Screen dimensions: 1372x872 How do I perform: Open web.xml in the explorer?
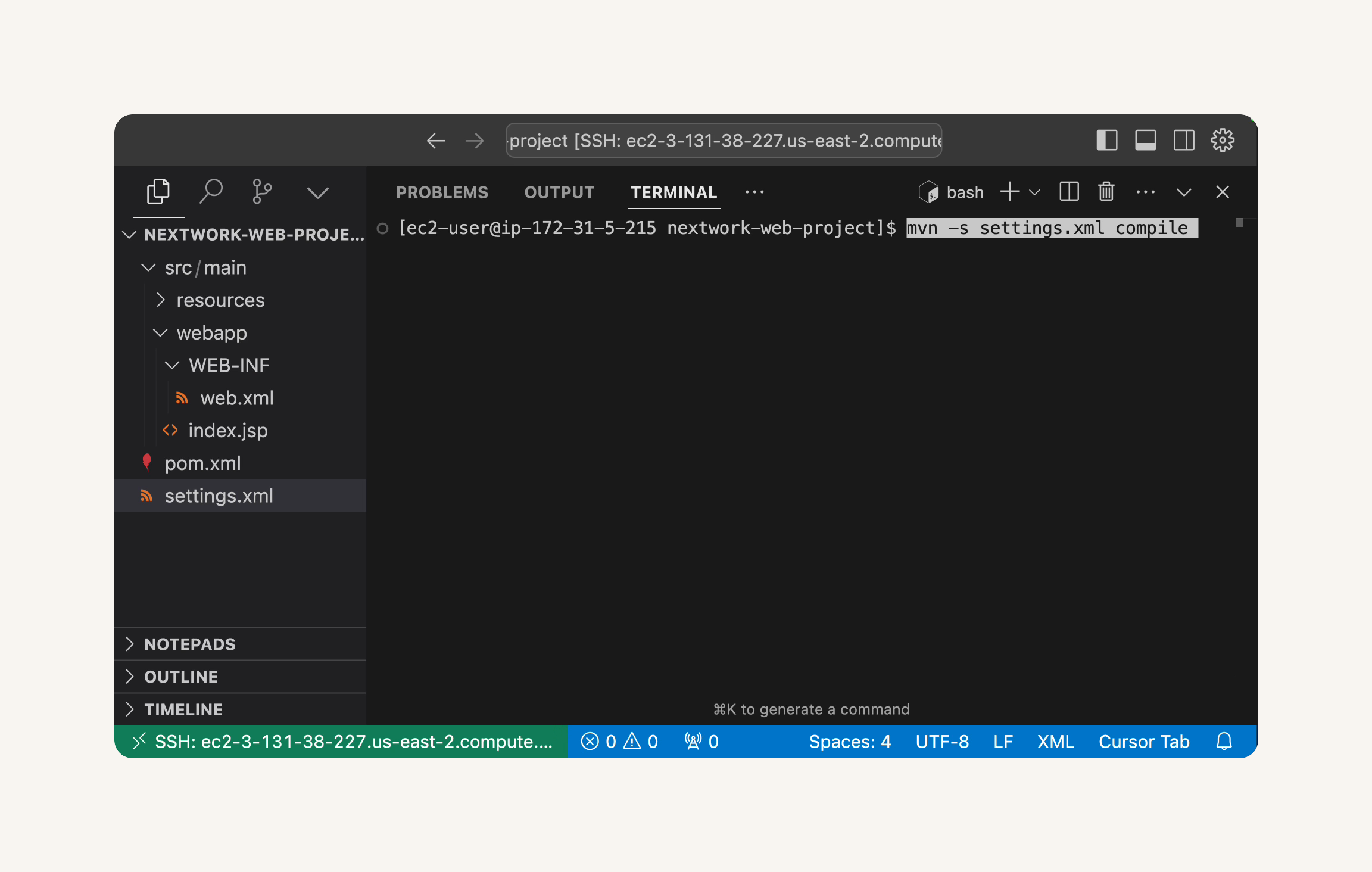point(241,398)
